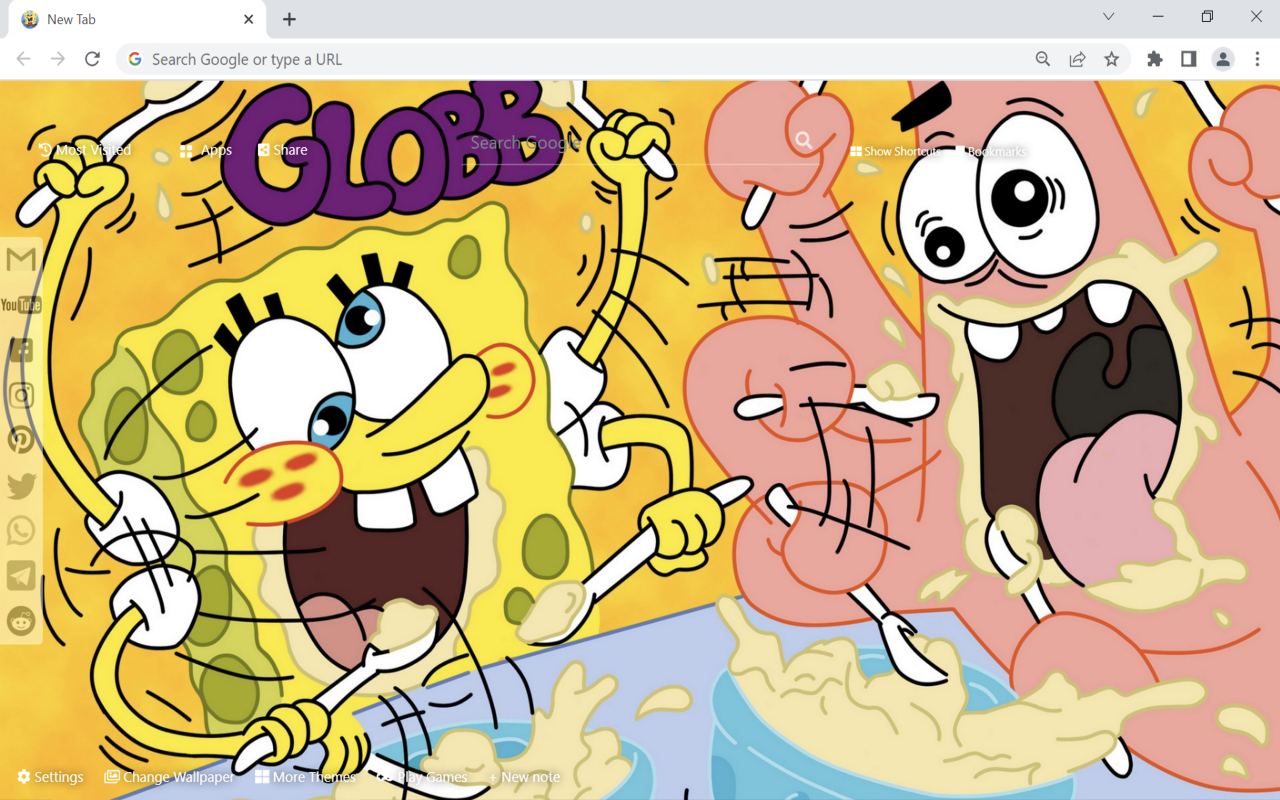Open the Chrome profile avatar
This screenshot has width=1280, height=800.
[1223, 59]
